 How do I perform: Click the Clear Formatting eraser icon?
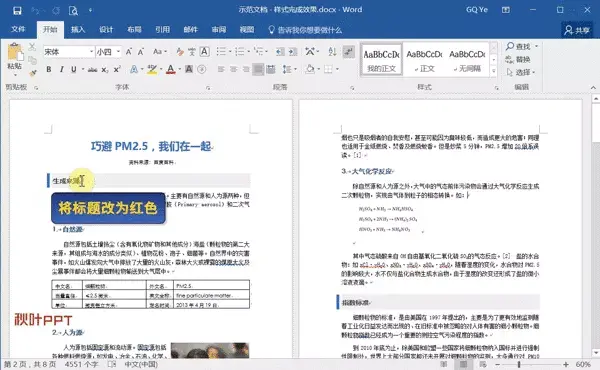click(x=179, y=52)
